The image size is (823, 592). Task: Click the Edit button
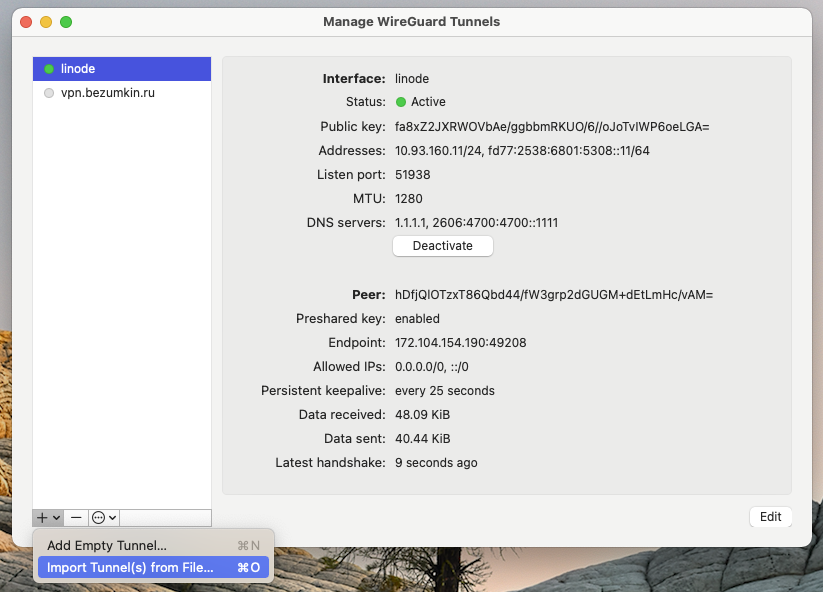point(771,516)
